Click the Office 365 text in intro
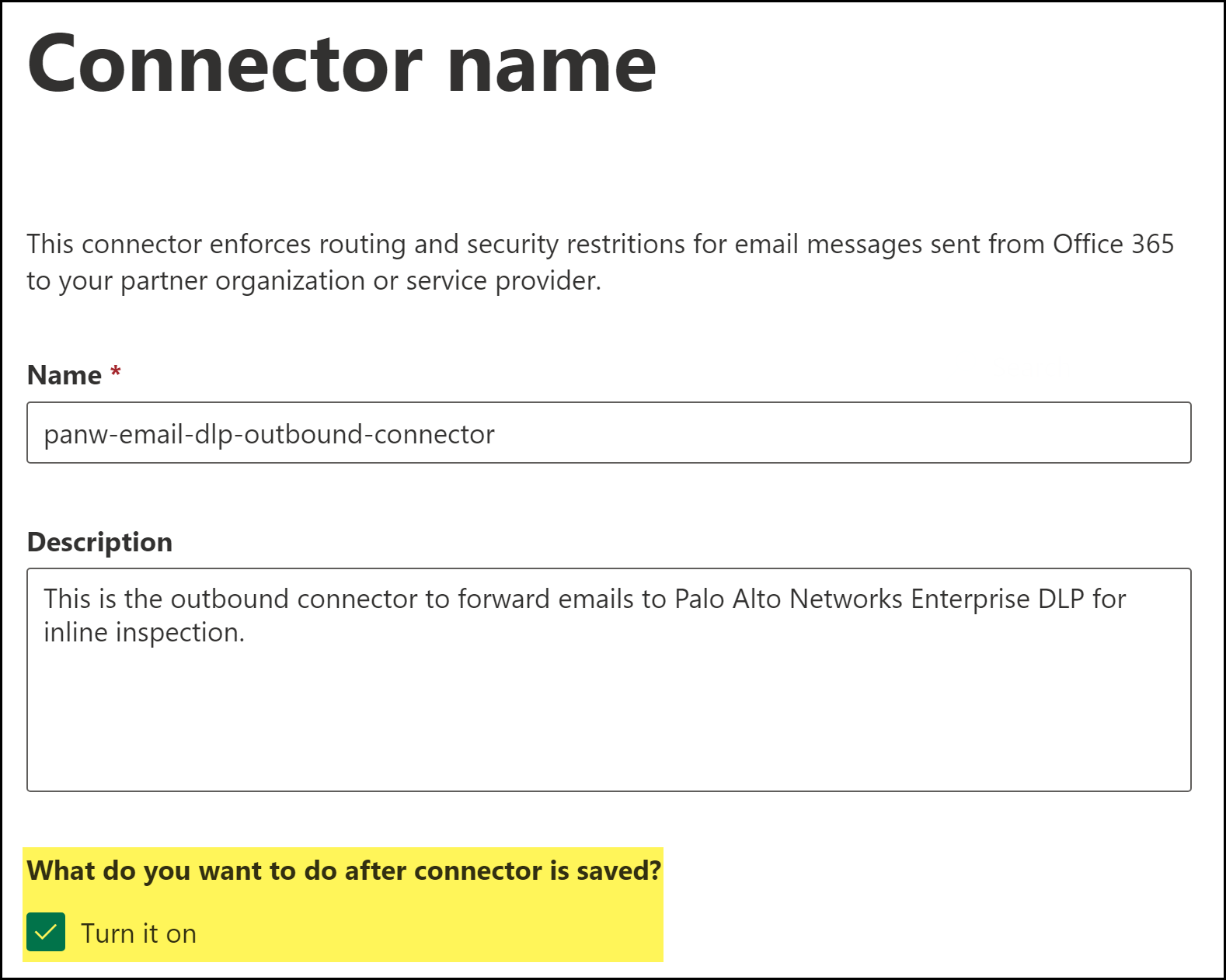Screen dimensions: 1226x980 click(1113, 244)
